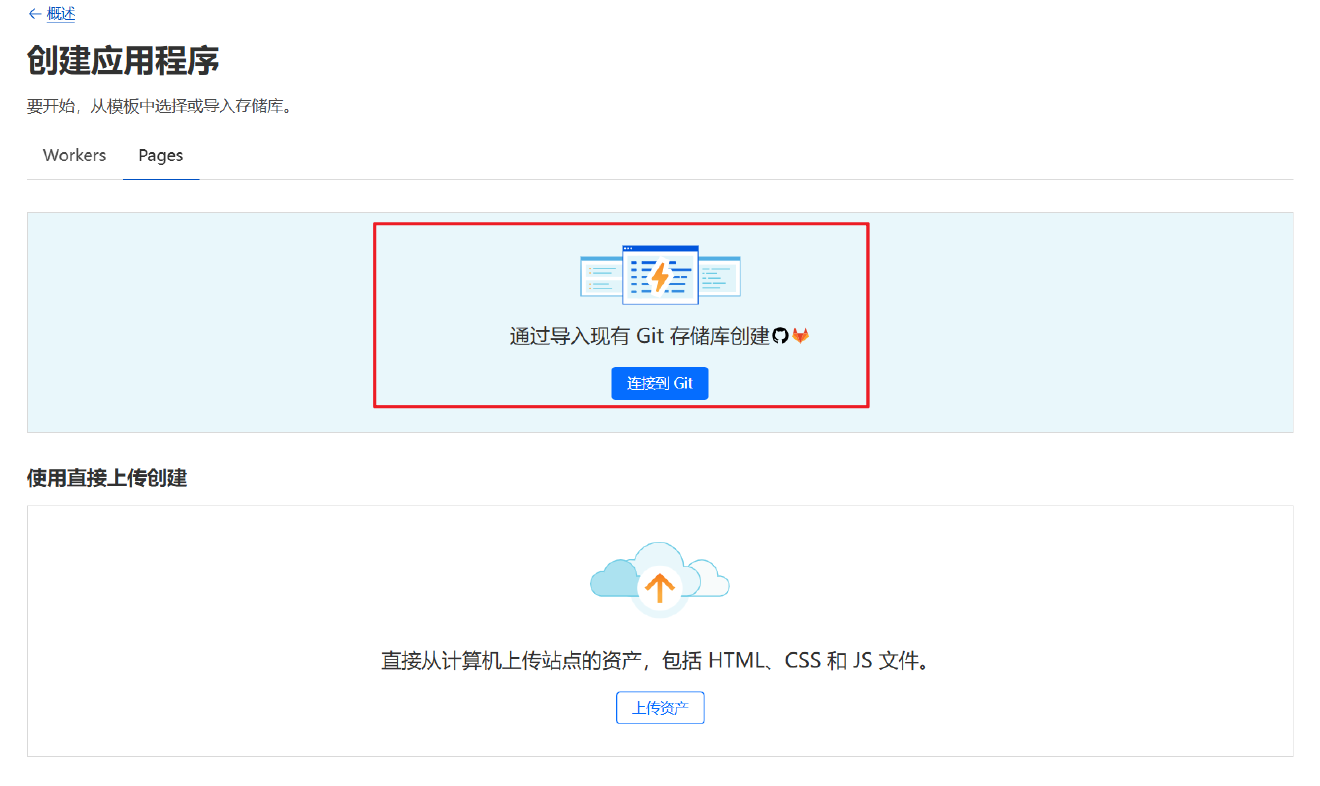The height and width of the screenshot is (786, 1320).
Task: Click the GitHub icon beside the import text
Action: coord(780,335)
